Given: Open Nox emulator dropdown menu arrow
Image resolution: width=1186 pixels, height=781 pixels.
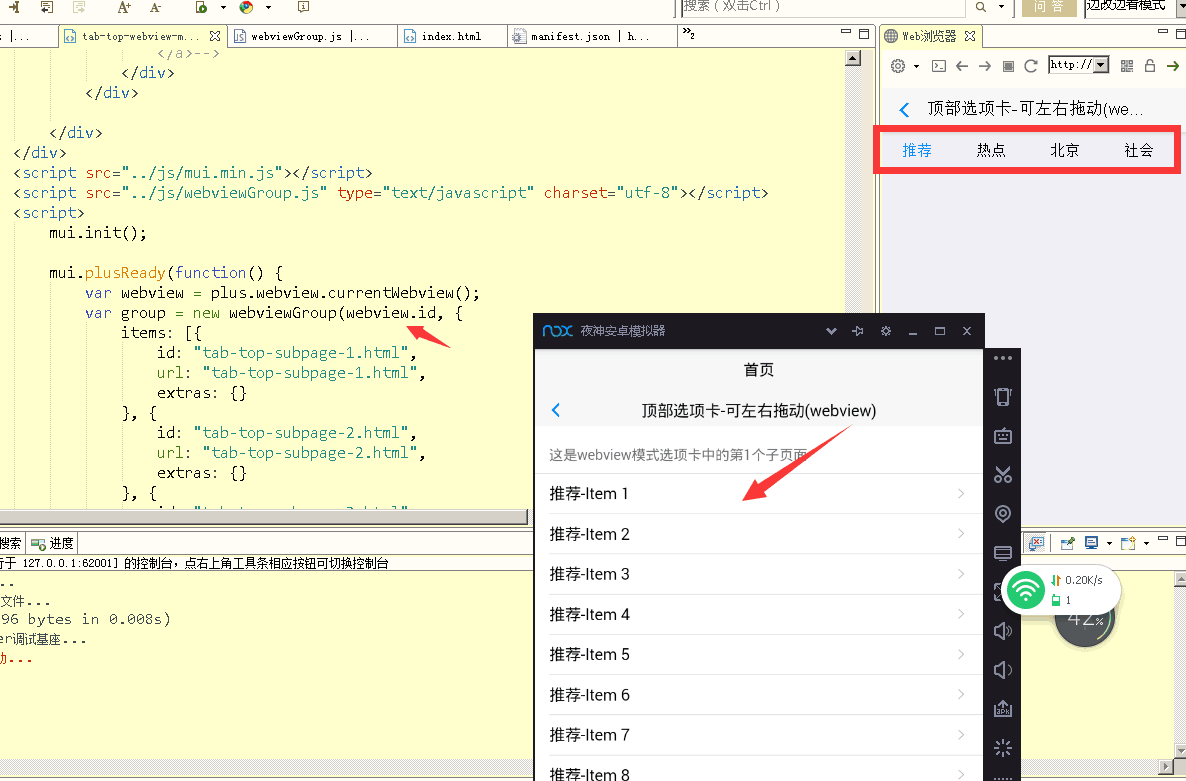Looking at the screenshot, I should (831, 331).
